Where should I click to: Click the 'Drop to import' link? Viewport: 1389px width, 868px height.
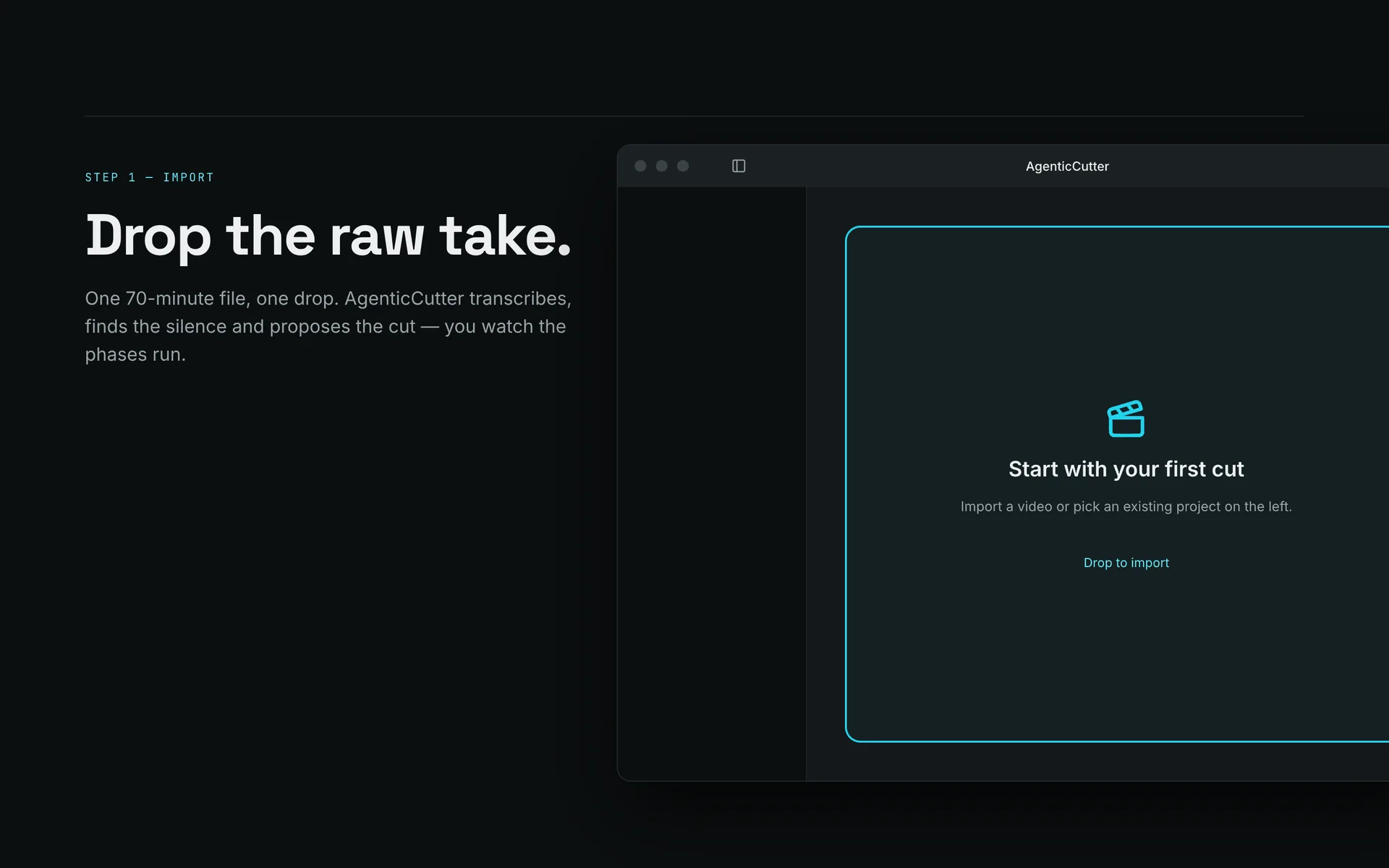coord(1126,563)
